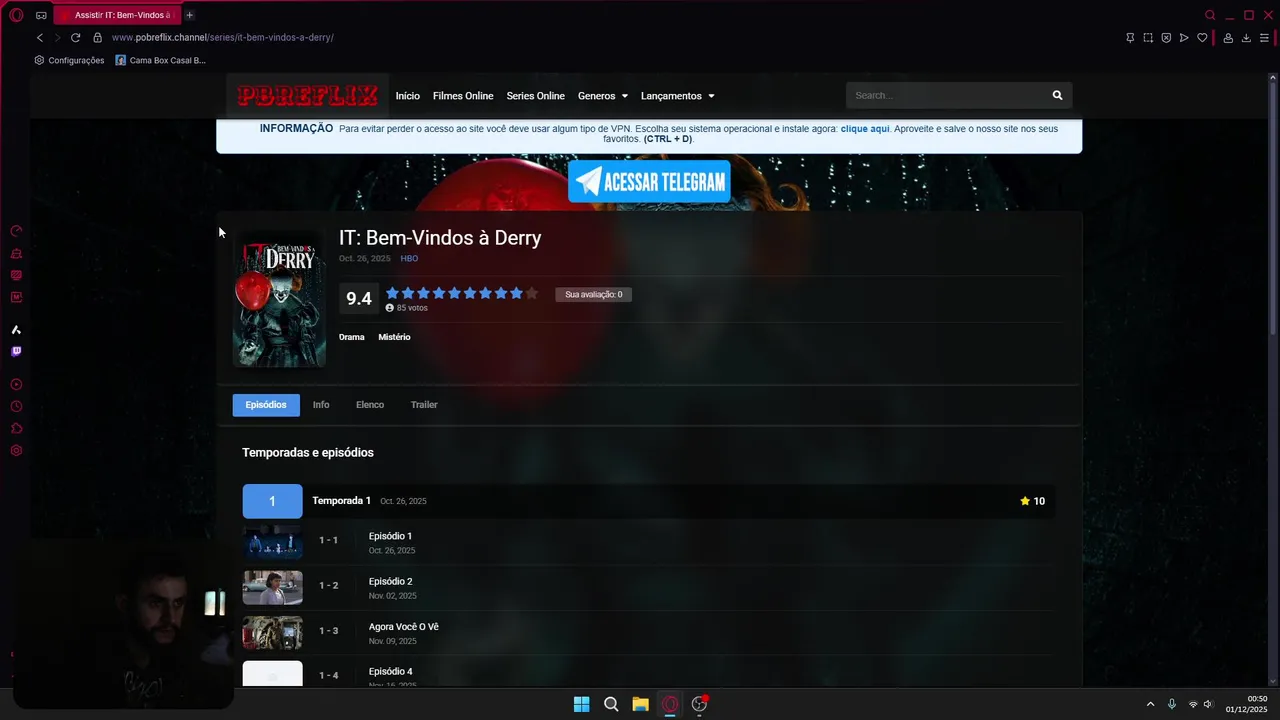
Task: Open the Opera account profile icon
Action: pos(1228,38)
